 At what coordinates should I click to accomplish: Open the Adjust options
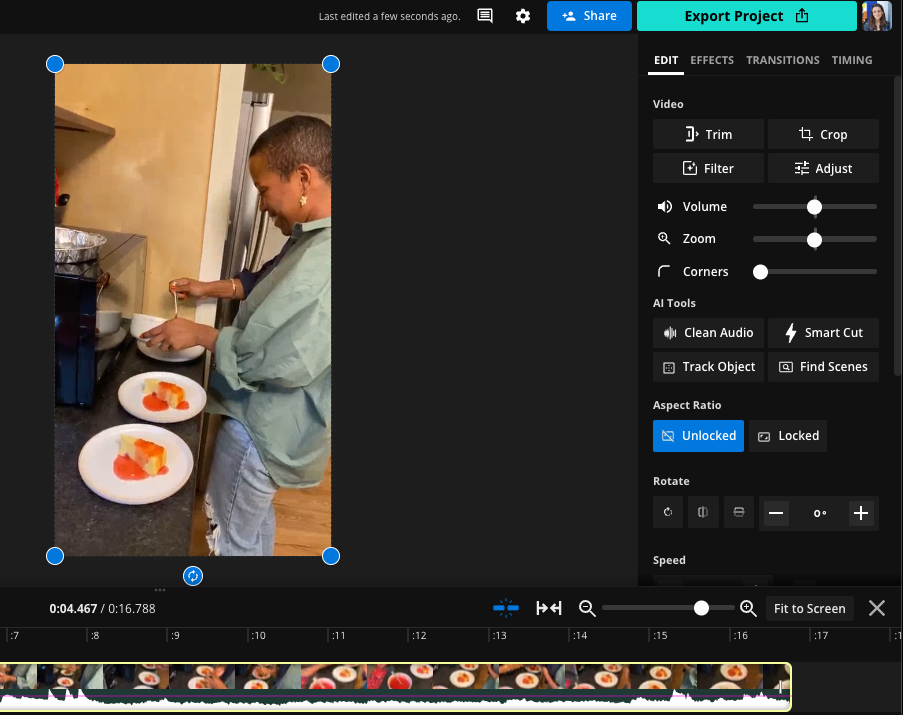click(824, 168)
